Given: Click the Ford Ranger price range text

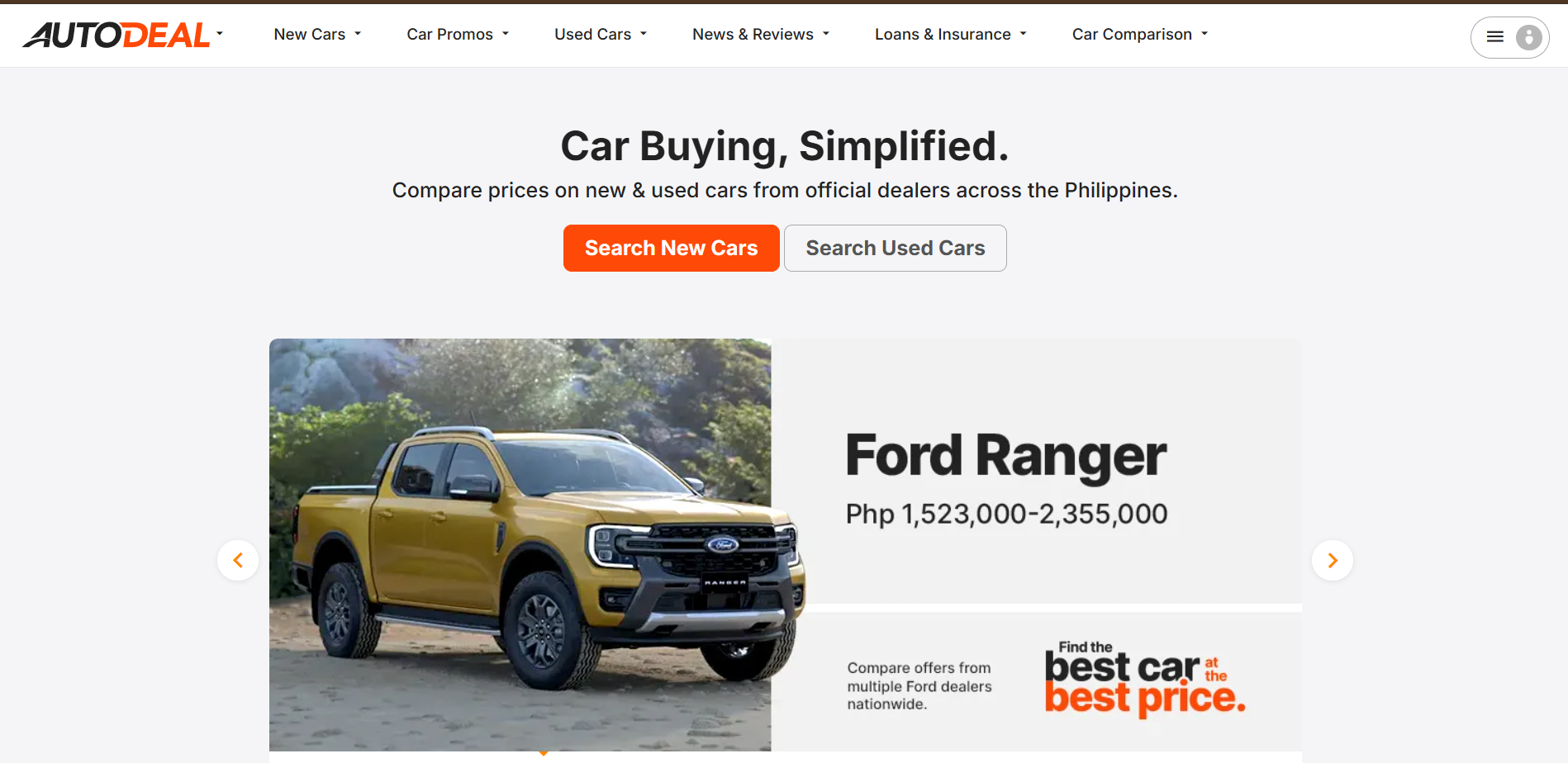Looking at the screenshot, I should [x=1006, y=514].
